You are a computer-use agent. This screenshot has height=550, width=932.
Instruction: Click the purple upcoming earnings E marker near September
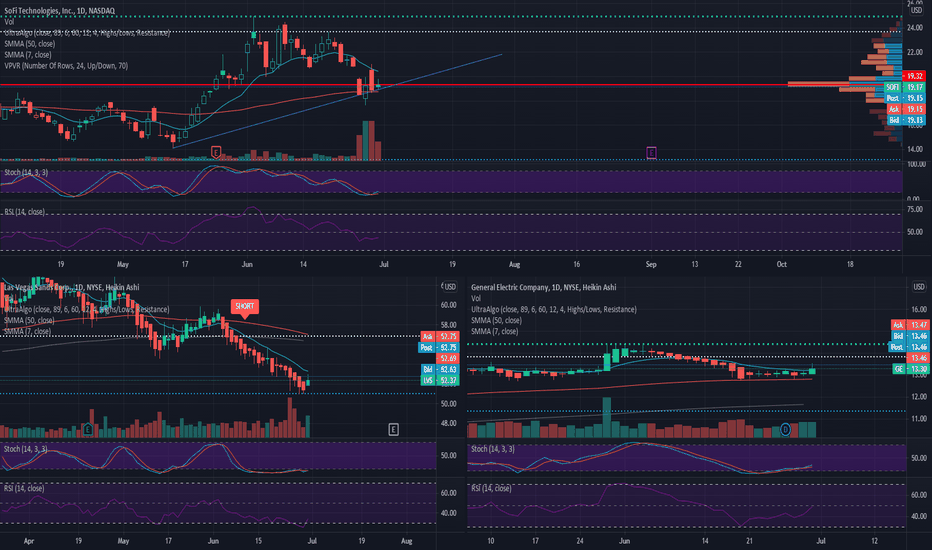(x=651, y=153)
